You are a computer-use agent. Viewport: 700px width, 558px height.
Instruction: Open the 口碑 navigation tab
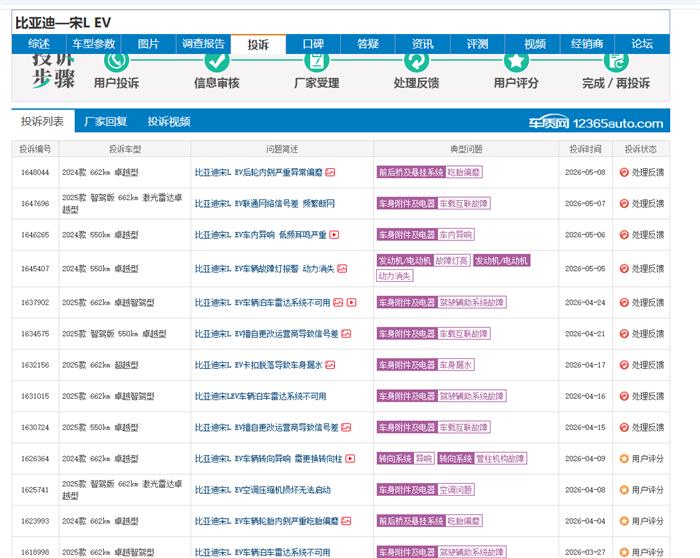click(313, 44)
